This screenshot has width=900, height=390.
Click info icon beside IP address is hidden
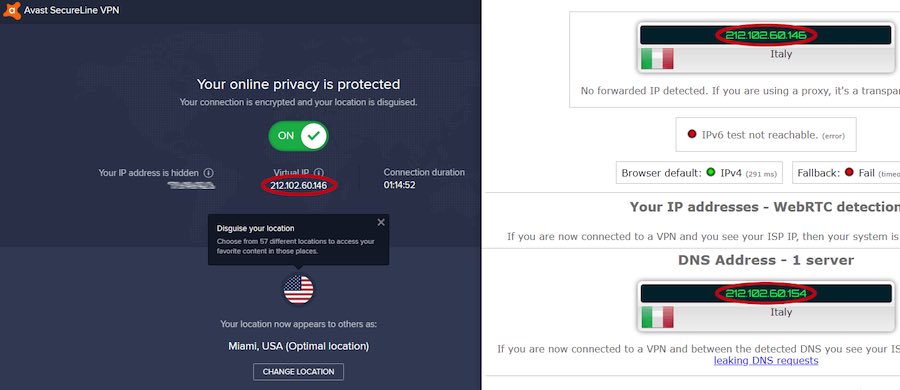pyautogui.click(x=209, y=172)
